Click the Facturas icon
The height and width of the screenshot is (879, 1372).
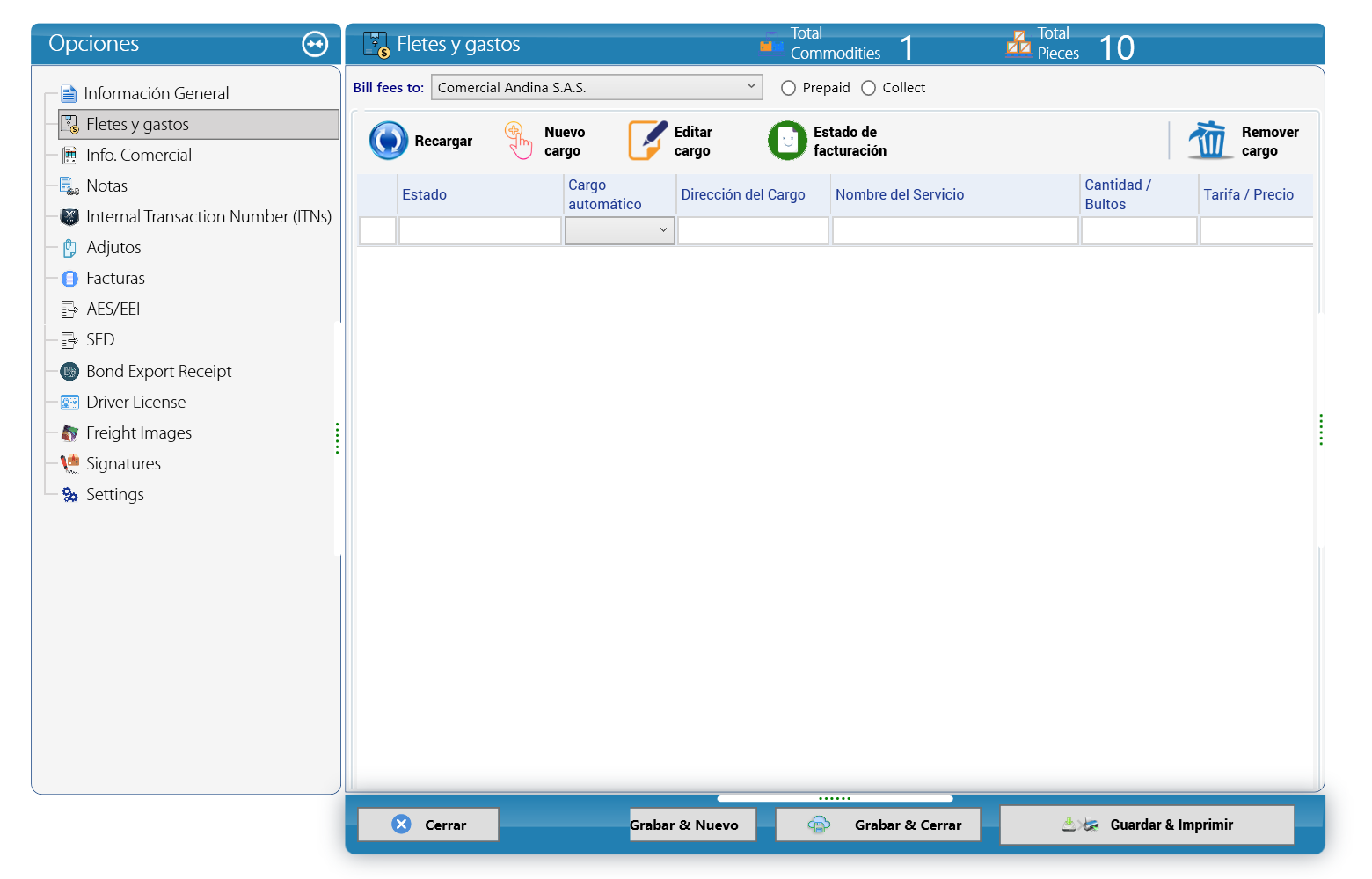[x=69, y=279]
